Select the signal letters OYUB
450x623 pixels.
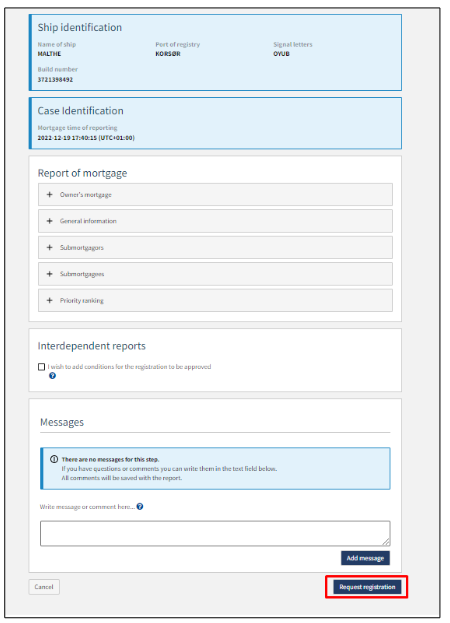[x=281, y=54]
